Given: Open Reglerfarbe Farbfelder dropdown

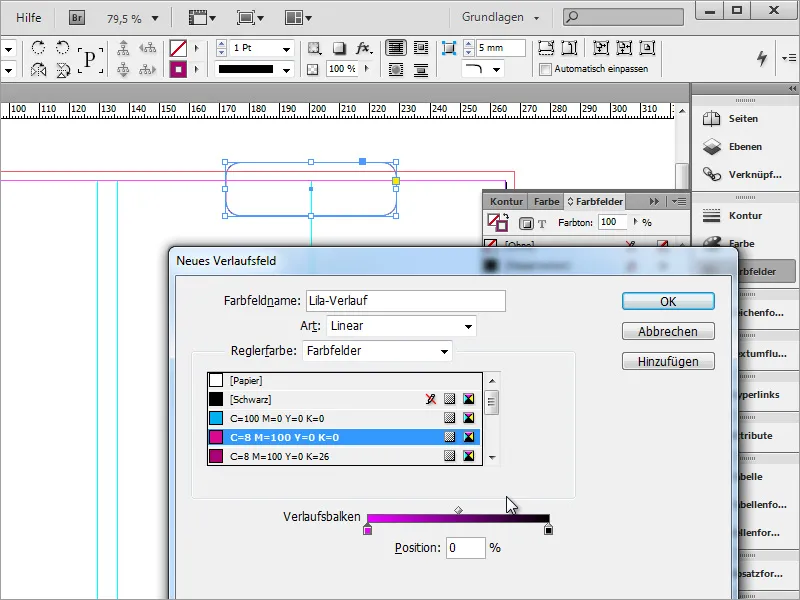Looking at the screenshot, I should click(x=377, y=351).
